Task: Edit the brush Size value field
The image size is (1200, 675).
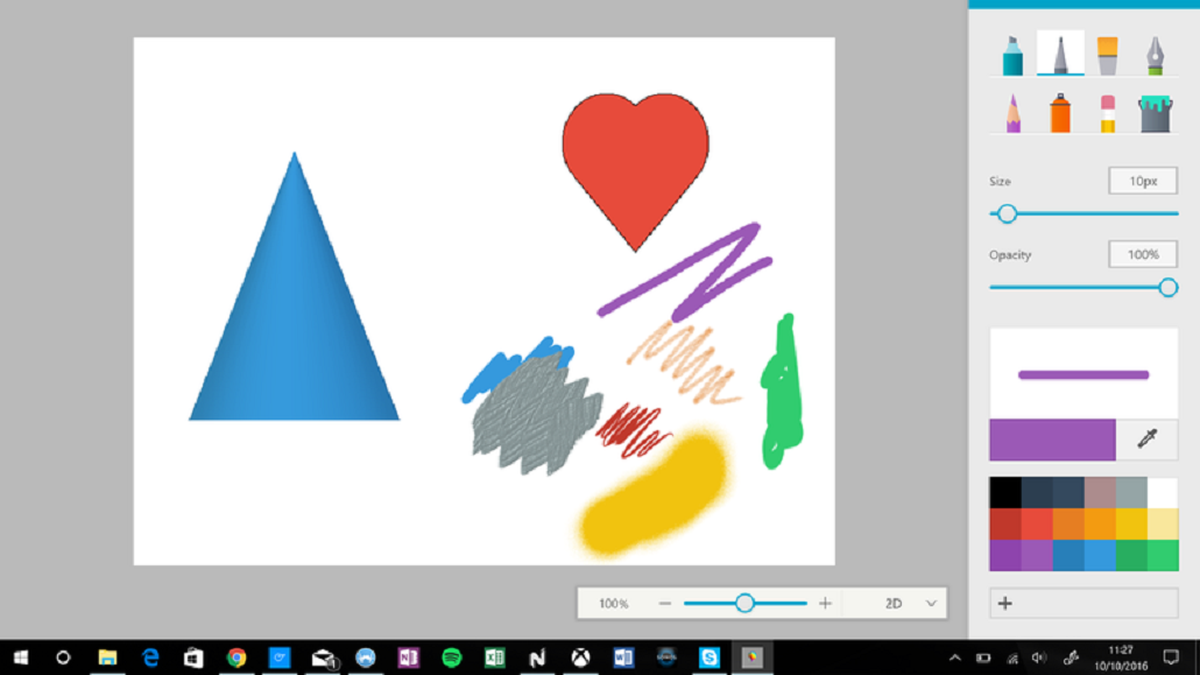Action: (x=1142, y=181)
